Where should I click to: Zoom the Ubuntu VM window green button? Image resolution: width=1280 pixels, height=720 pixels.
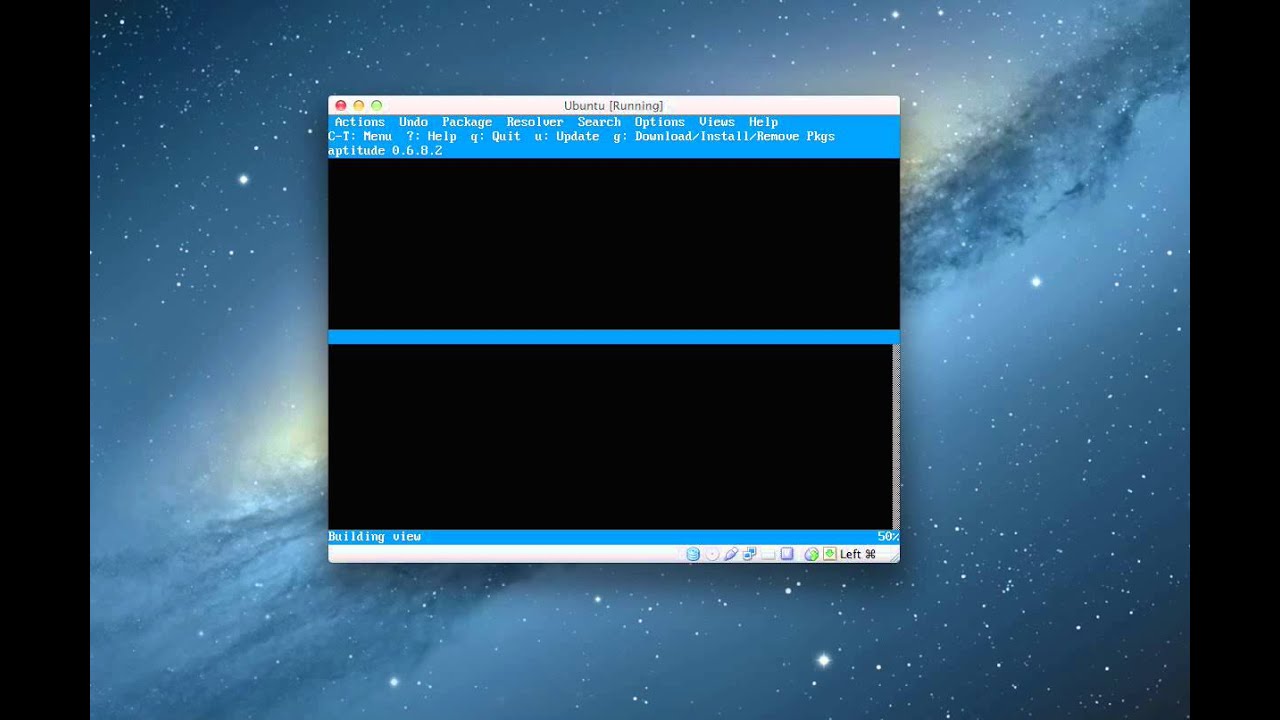376,105
